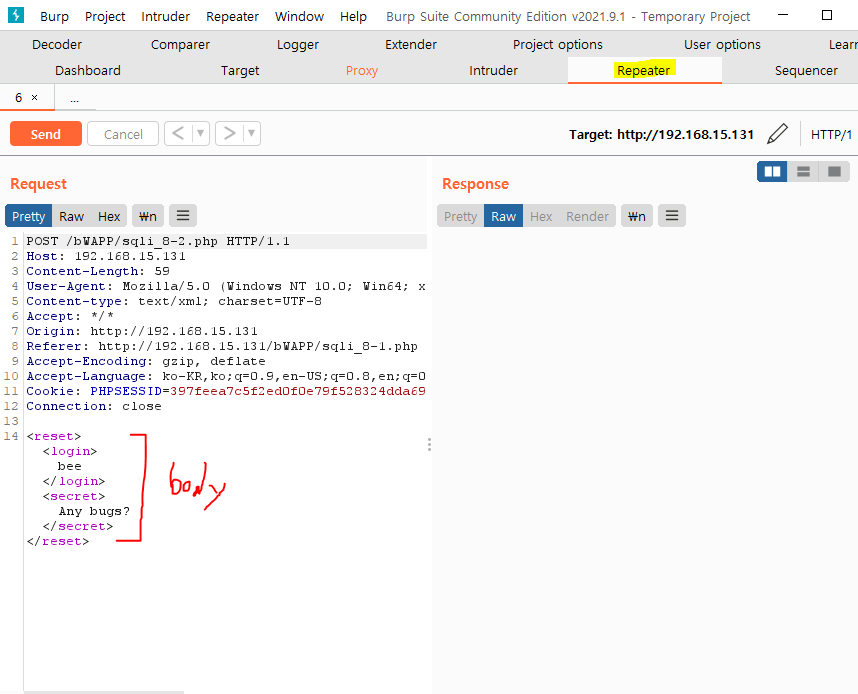Open the Repeater menu in menu bar

232,16
